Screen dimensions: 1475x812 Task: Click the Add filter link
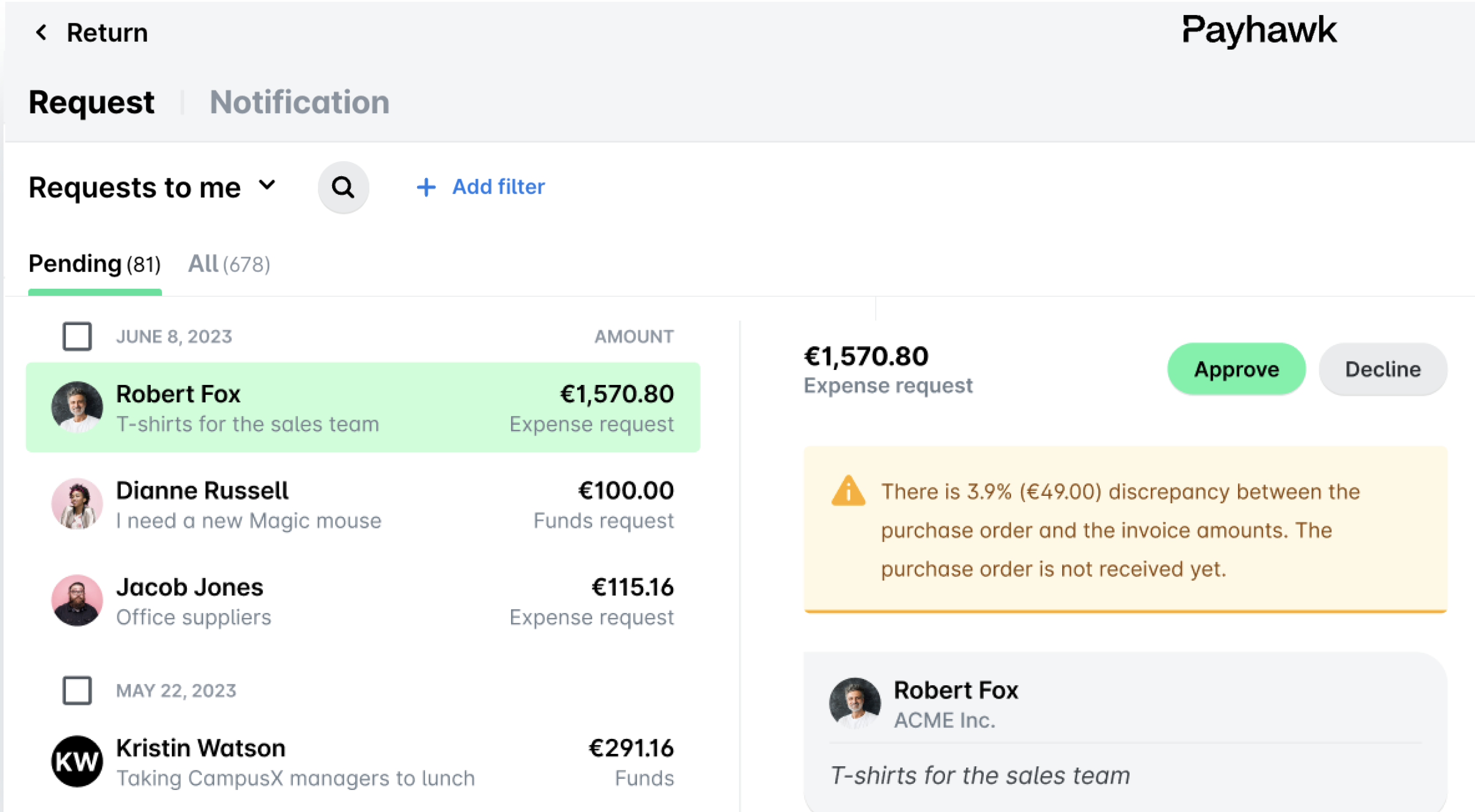click(x=498, y=187)
